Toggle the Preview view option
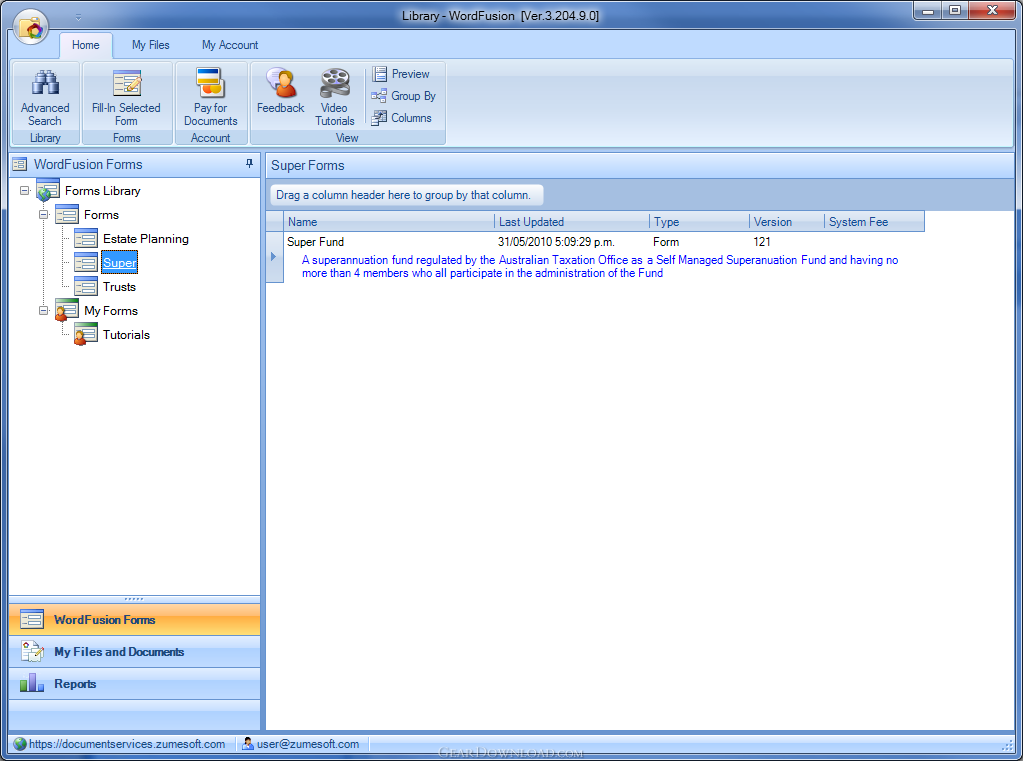 click(x=401, y=74)
